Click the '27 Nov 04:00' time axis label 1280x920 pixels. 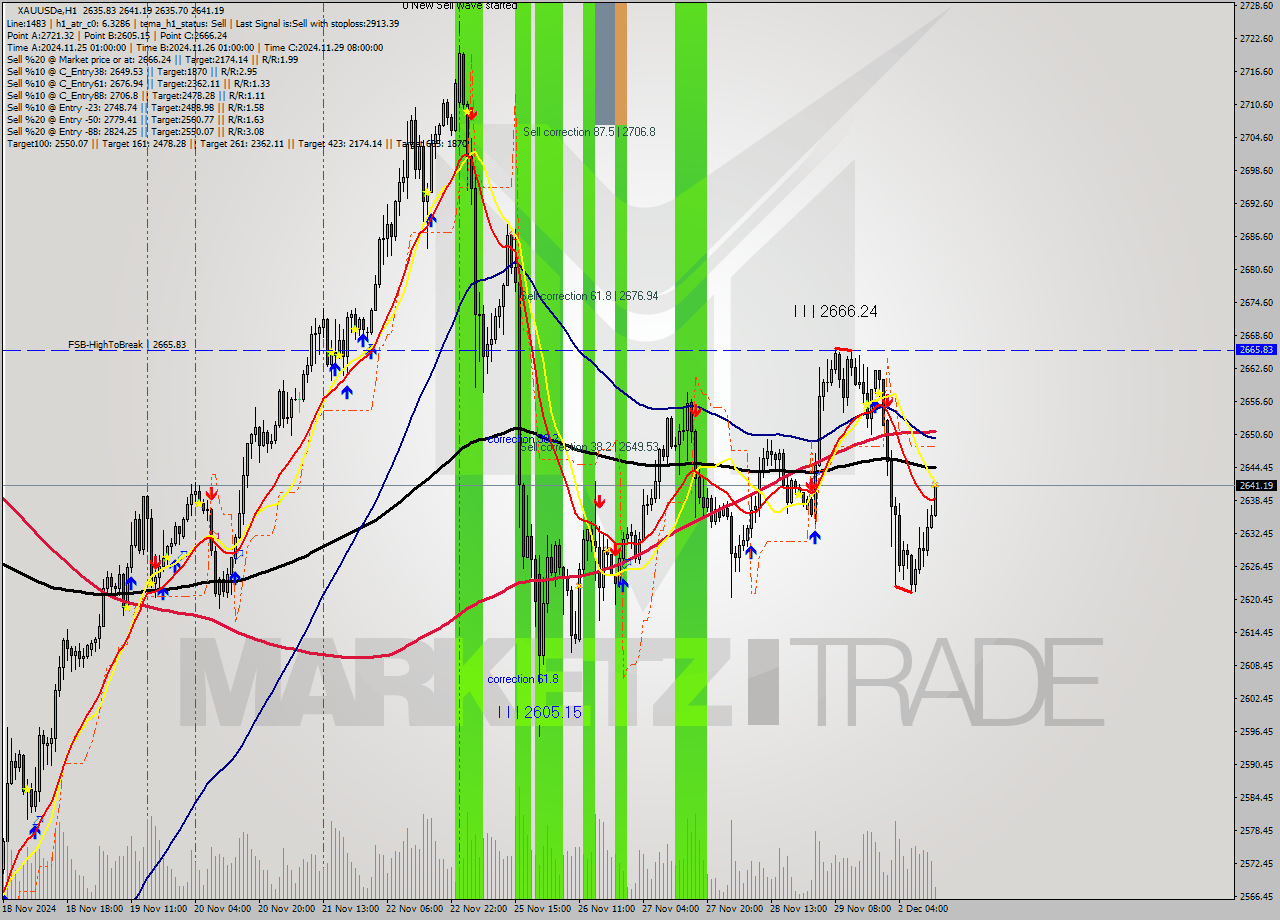pos(672,909)
